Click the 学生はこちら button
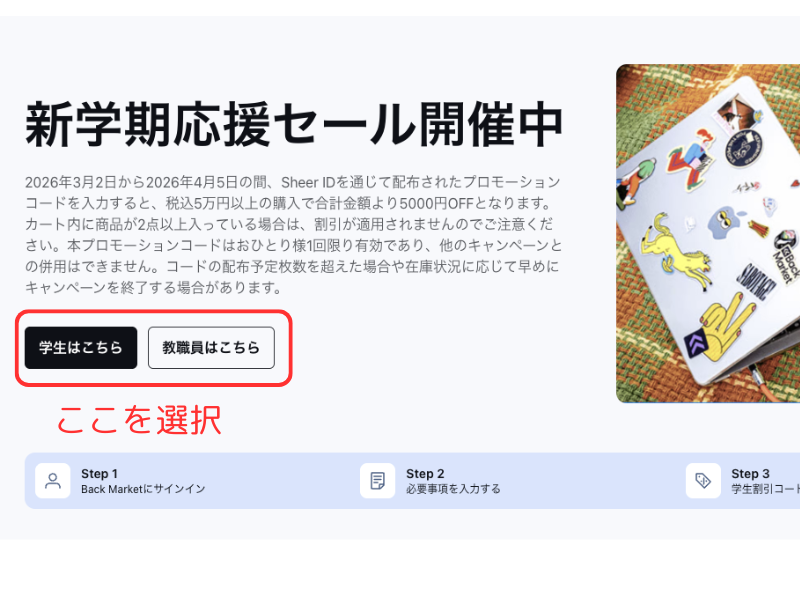The image size is (800, 600). coord(81,348)
